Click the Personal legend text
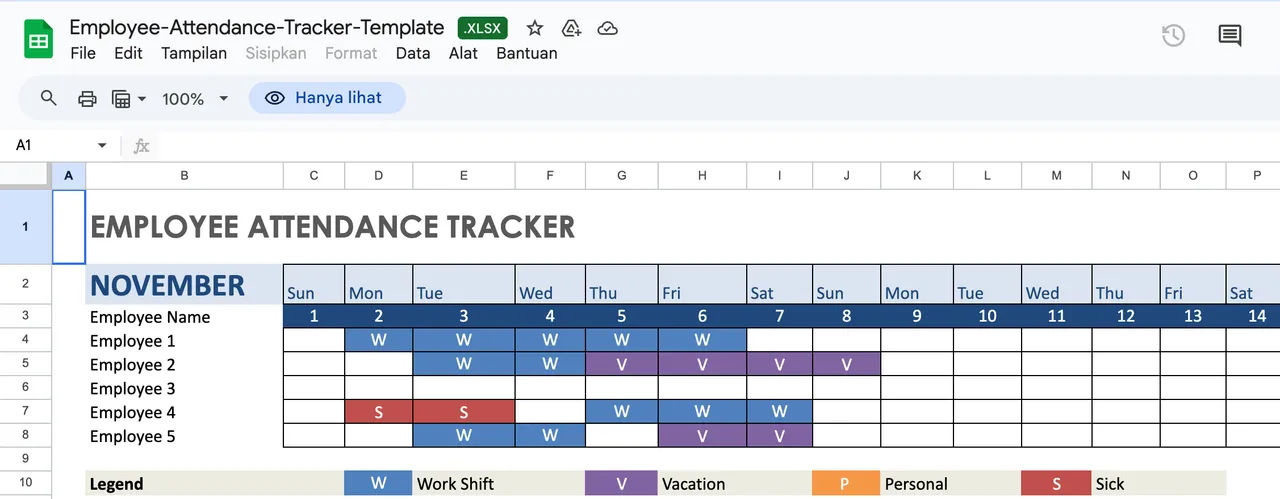 pyautogui.click(x=916, y=484)
